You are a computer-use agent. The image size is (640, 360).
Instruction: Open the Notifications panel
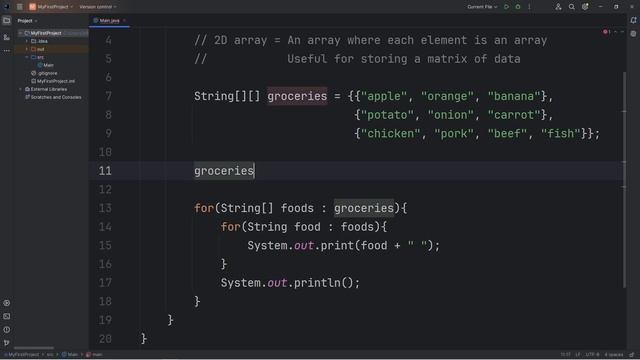[633, 20]
